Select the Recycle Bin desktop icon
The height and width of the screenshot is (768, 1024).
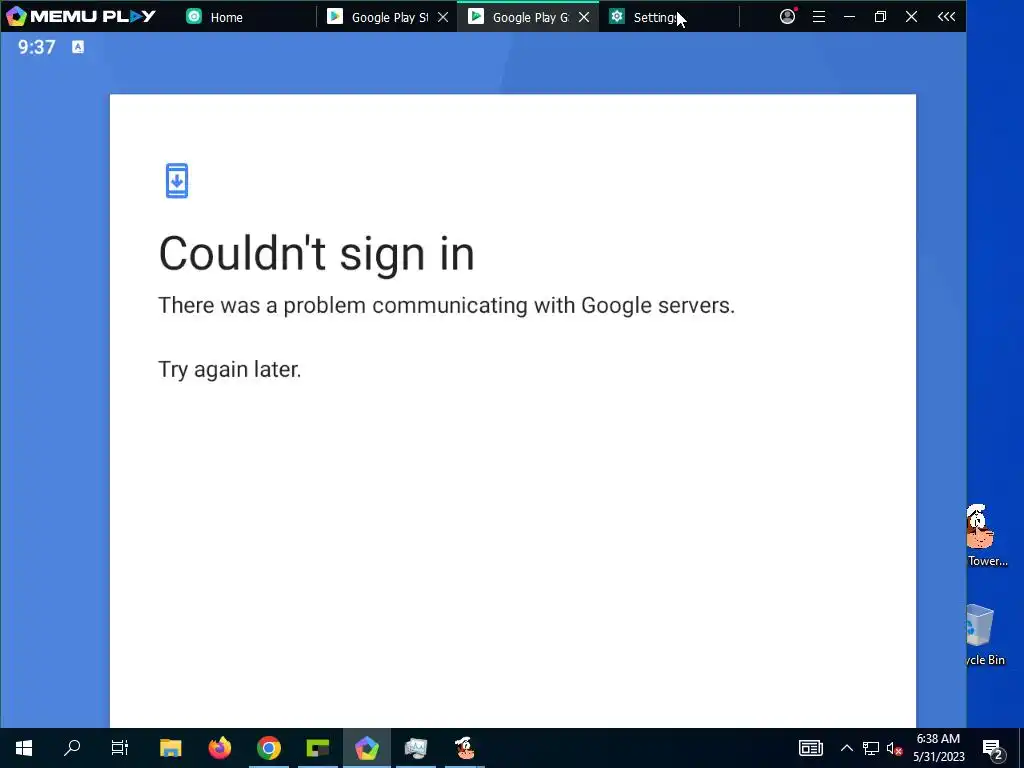coord(983,635)
